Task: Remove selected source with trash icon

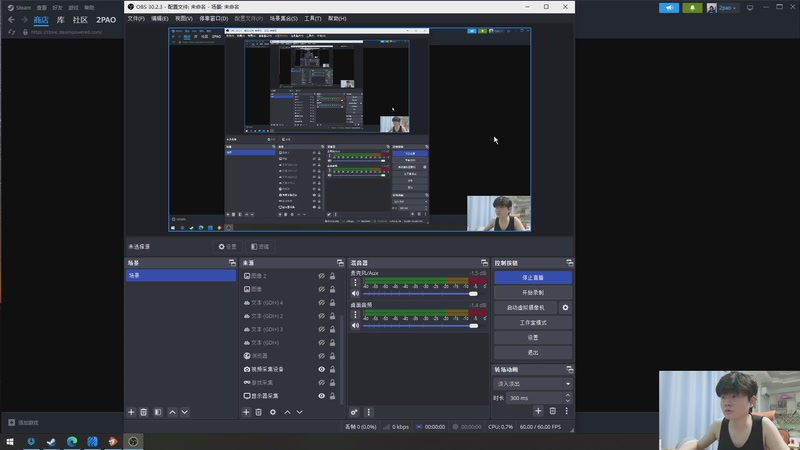Action: click(x=259, y=412)
